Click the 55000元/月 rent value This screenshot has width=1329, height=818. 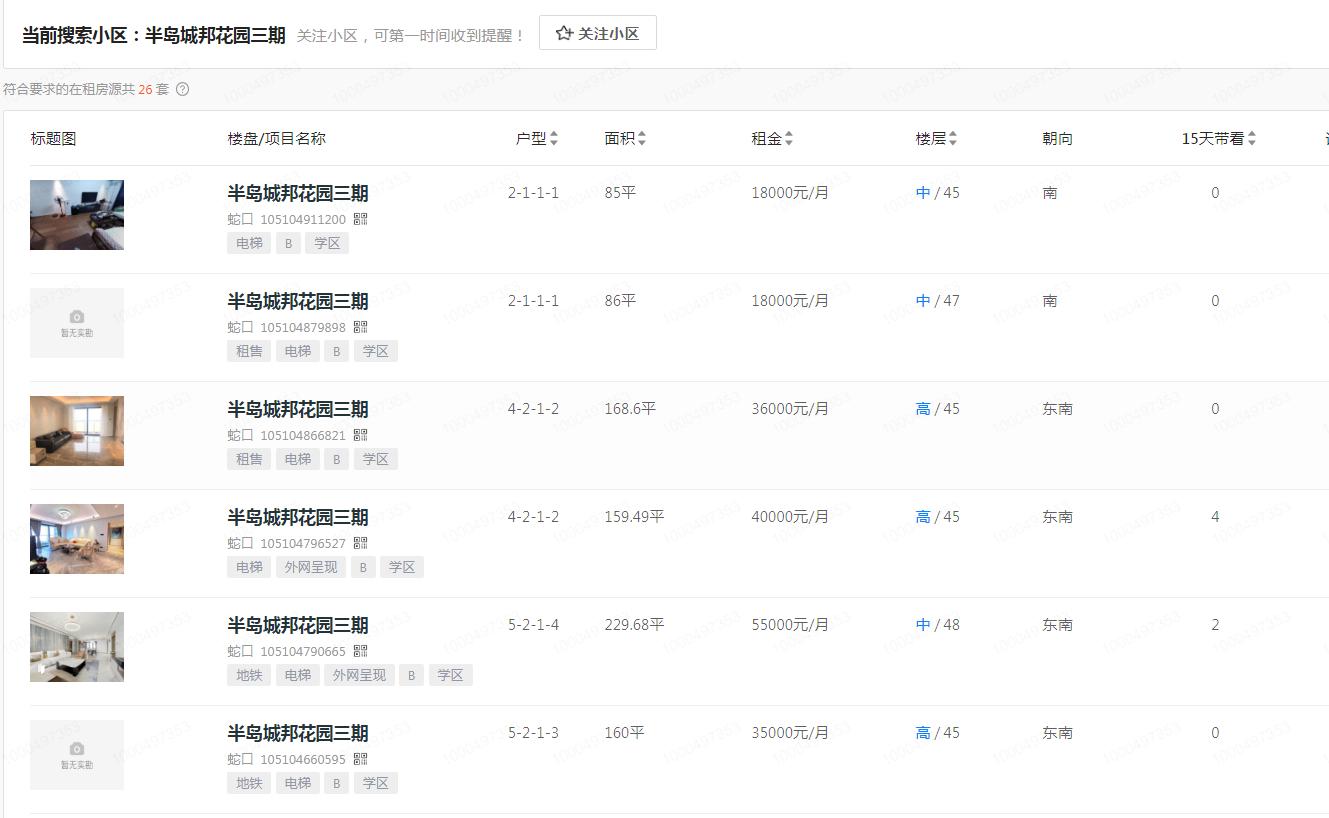[x=790, y=625]
